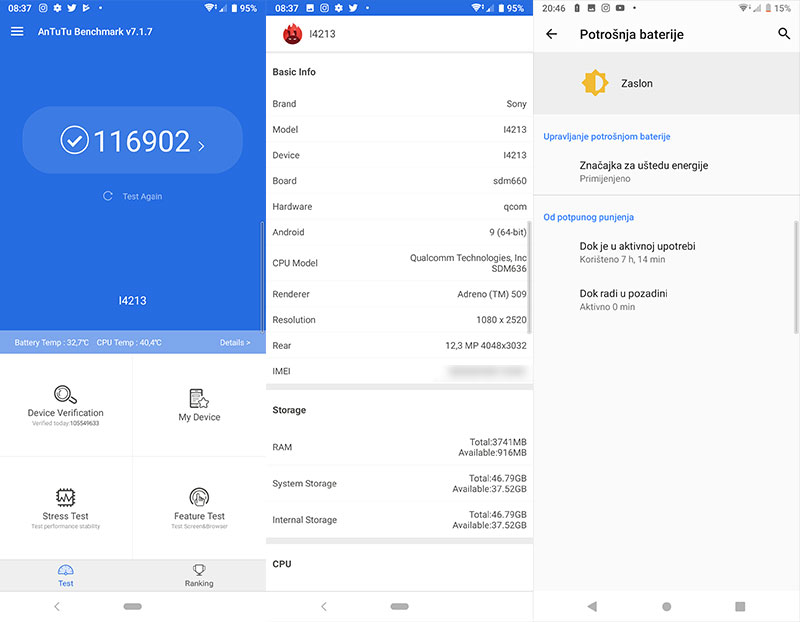Open Details in the temperature bar
The width and height of the screenshot is (800, 622).
click(236, 342)
